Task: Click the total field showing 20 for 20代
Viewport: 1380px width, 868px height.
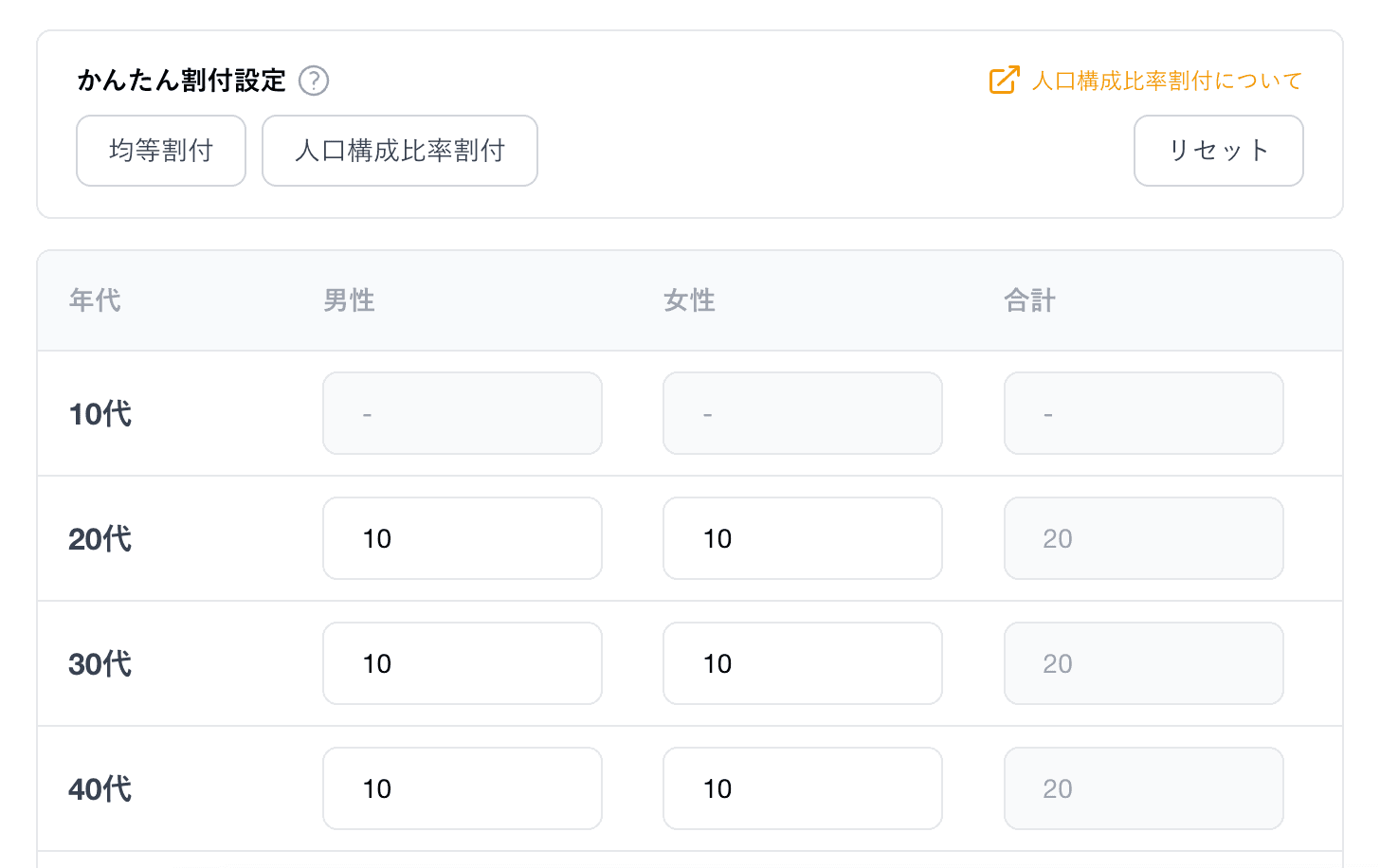Action: 1143,538
